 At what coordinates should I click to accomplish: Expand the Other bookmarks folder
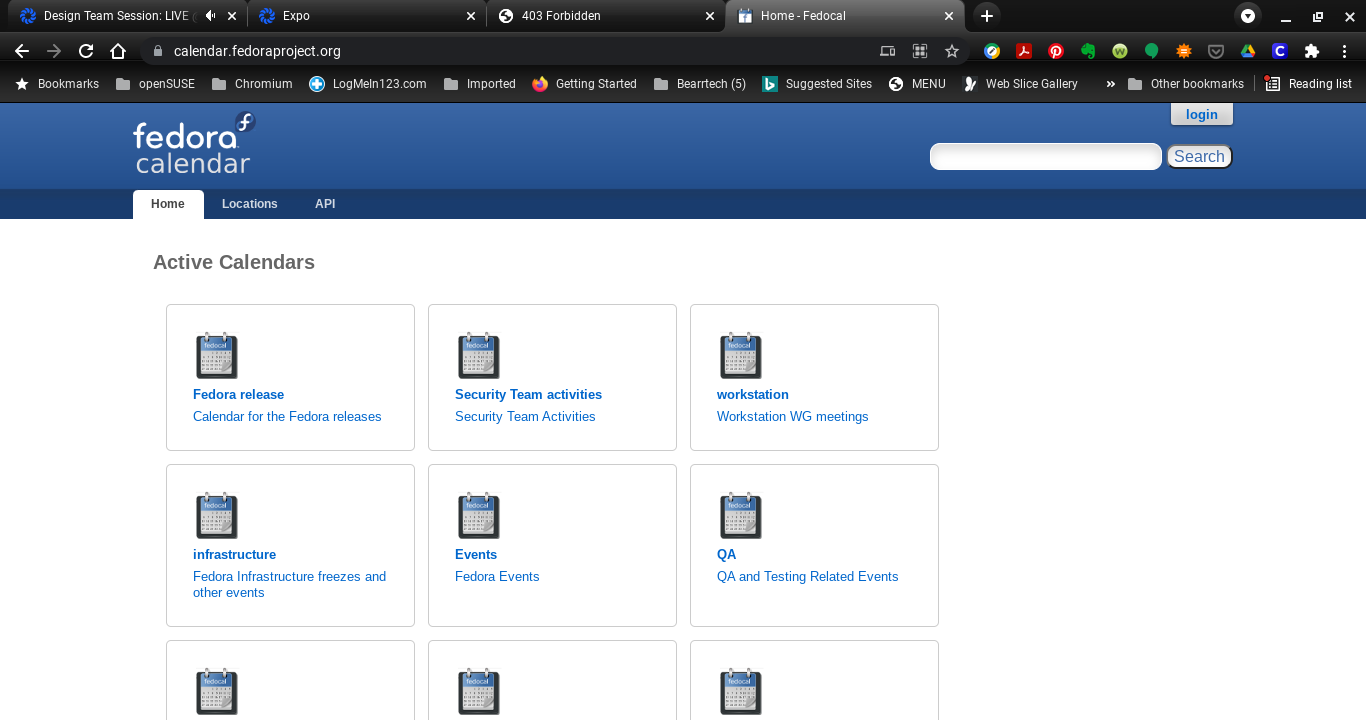point(1185,84)
